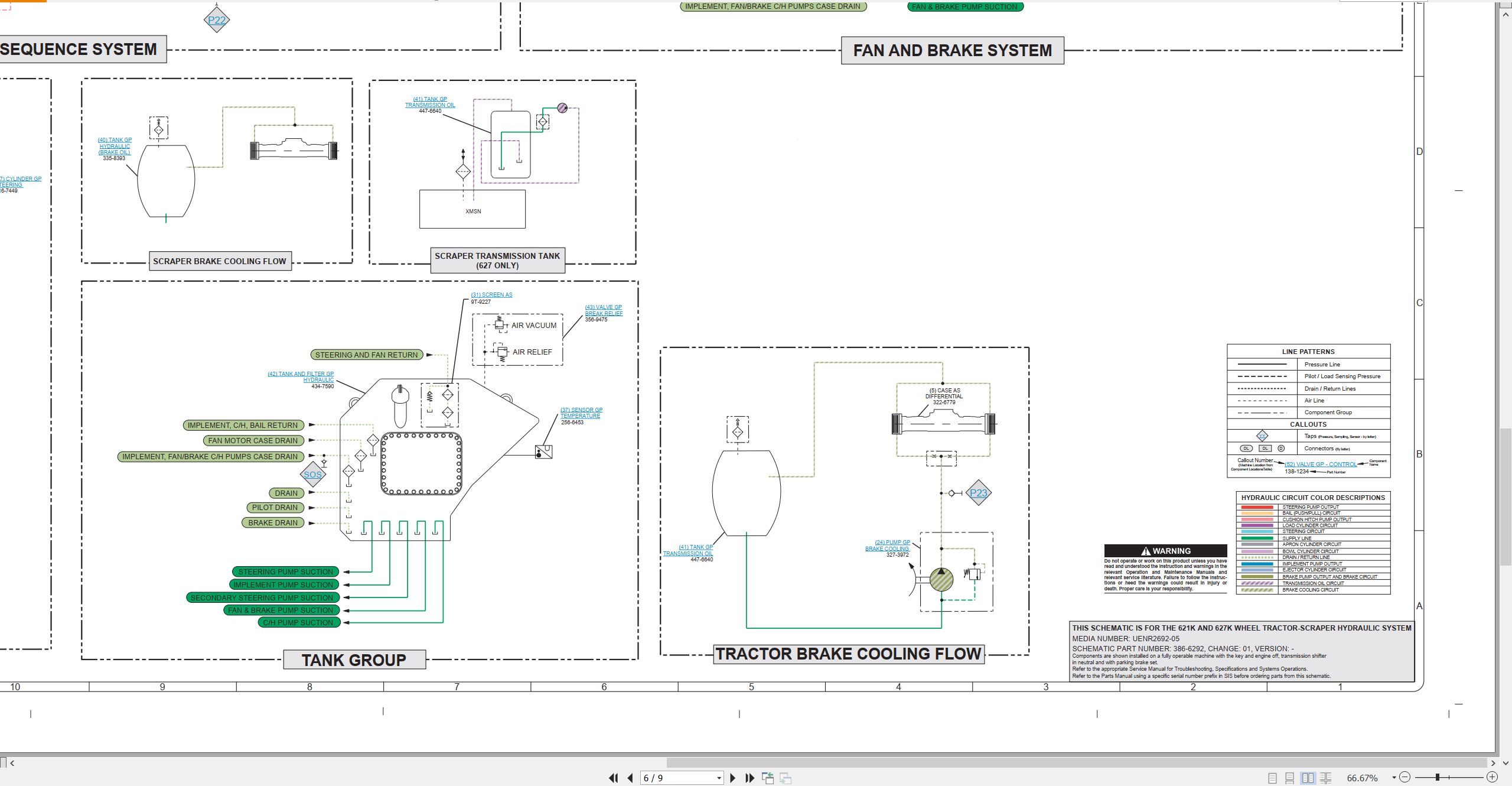Open the (40) Tank GP Hydraulic link
This screenshot has width=1512, height=786.
[x=115, y=146]
